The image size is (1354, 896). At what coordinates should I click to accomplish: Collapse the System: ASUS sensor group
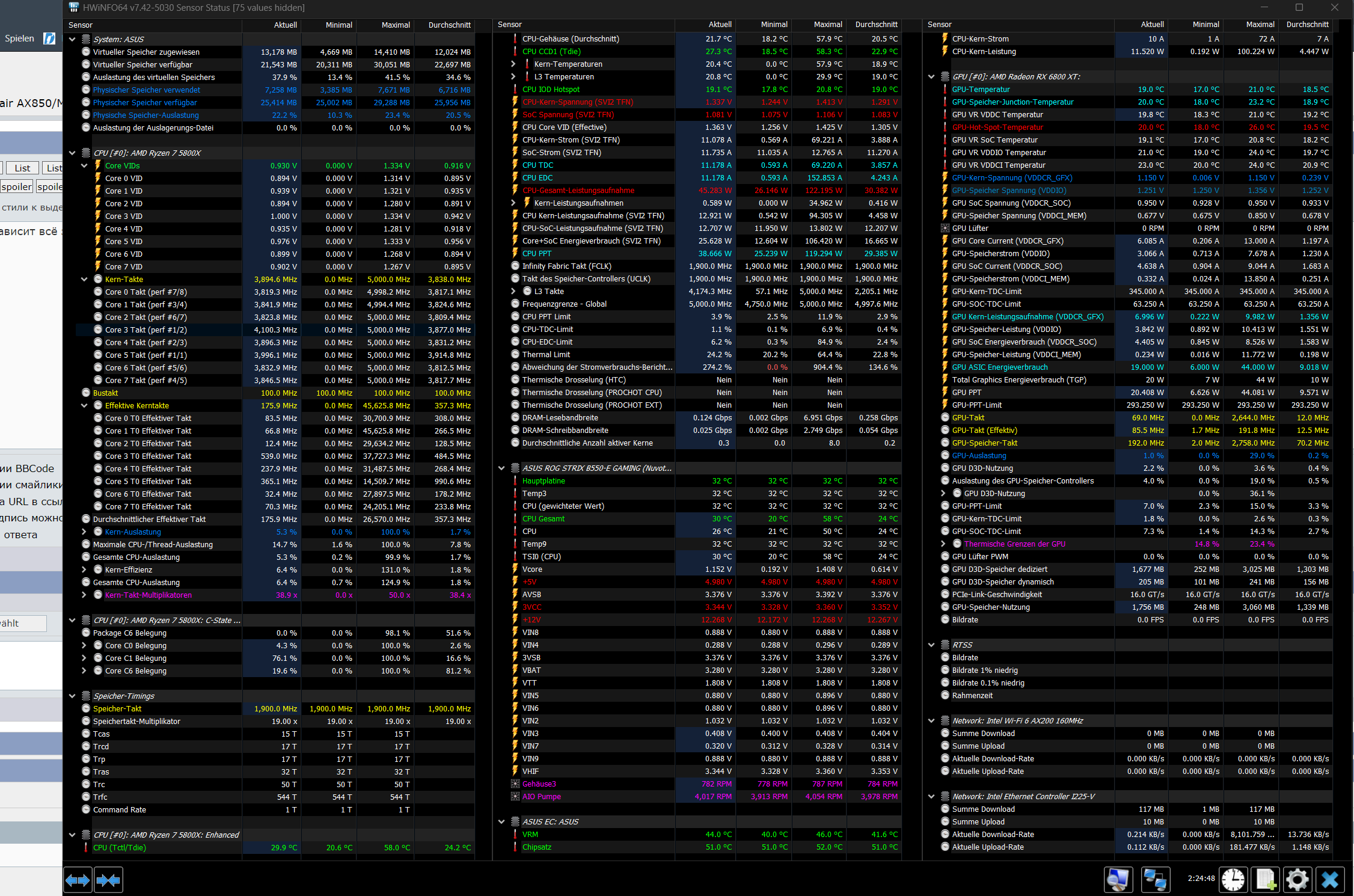point(72,40)
